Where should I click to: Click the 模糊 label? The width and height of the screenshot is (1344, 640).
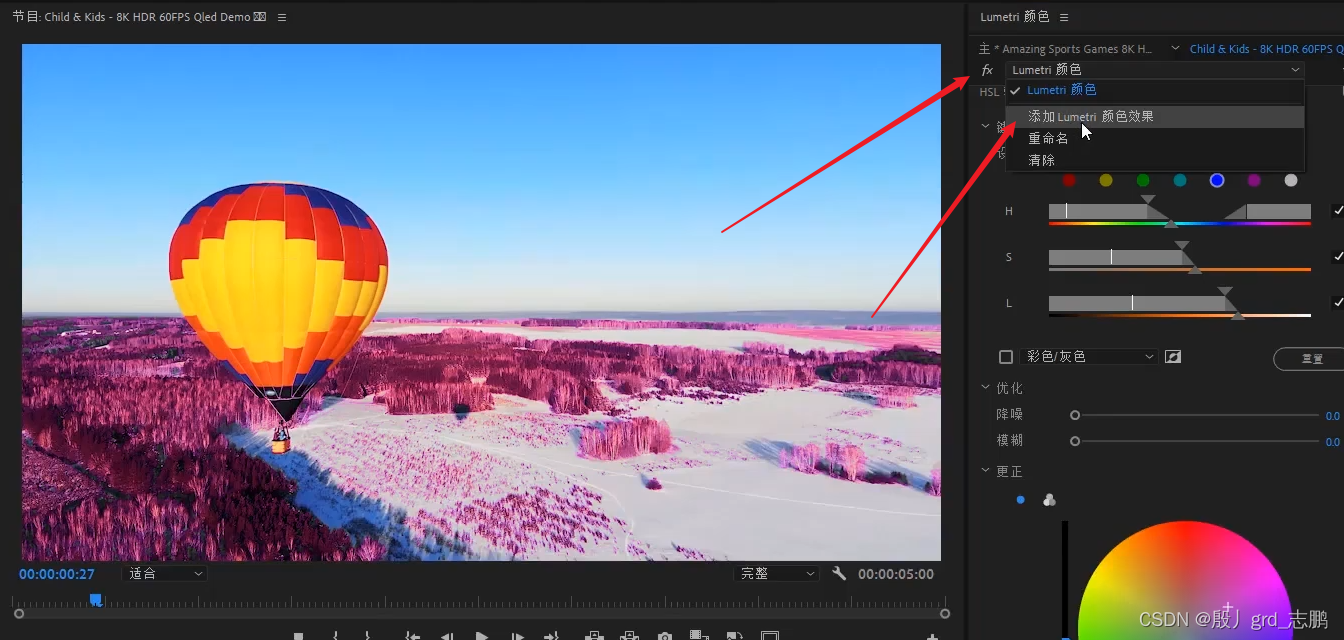pyautogui.click(x=1009, y=440)
